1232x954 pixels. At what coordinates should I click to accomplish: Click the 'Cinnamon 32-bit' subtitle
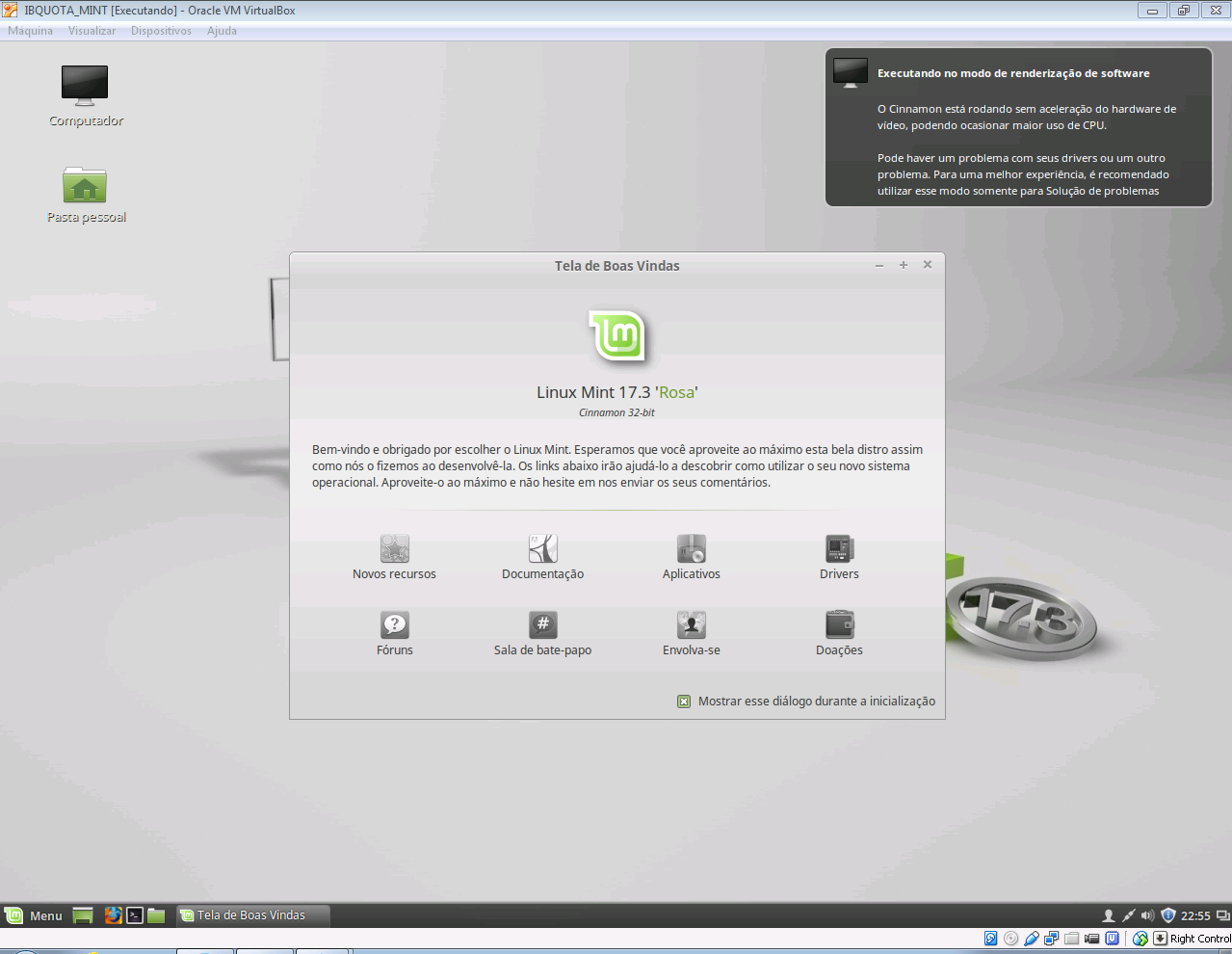tap(616, 412)
